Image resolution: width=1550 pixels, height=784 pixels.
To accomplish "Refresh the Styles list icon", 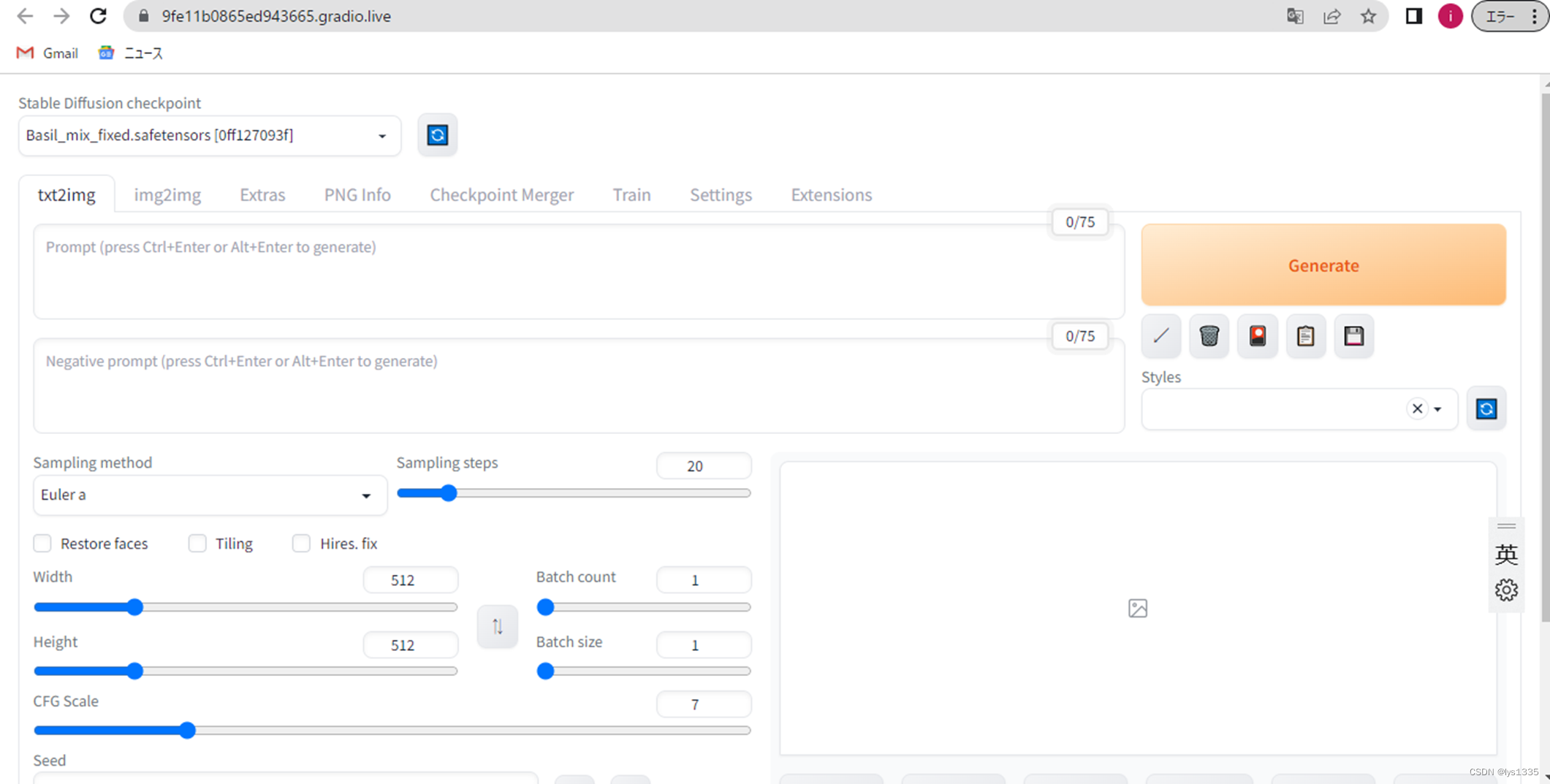I will pos(1486,408).
